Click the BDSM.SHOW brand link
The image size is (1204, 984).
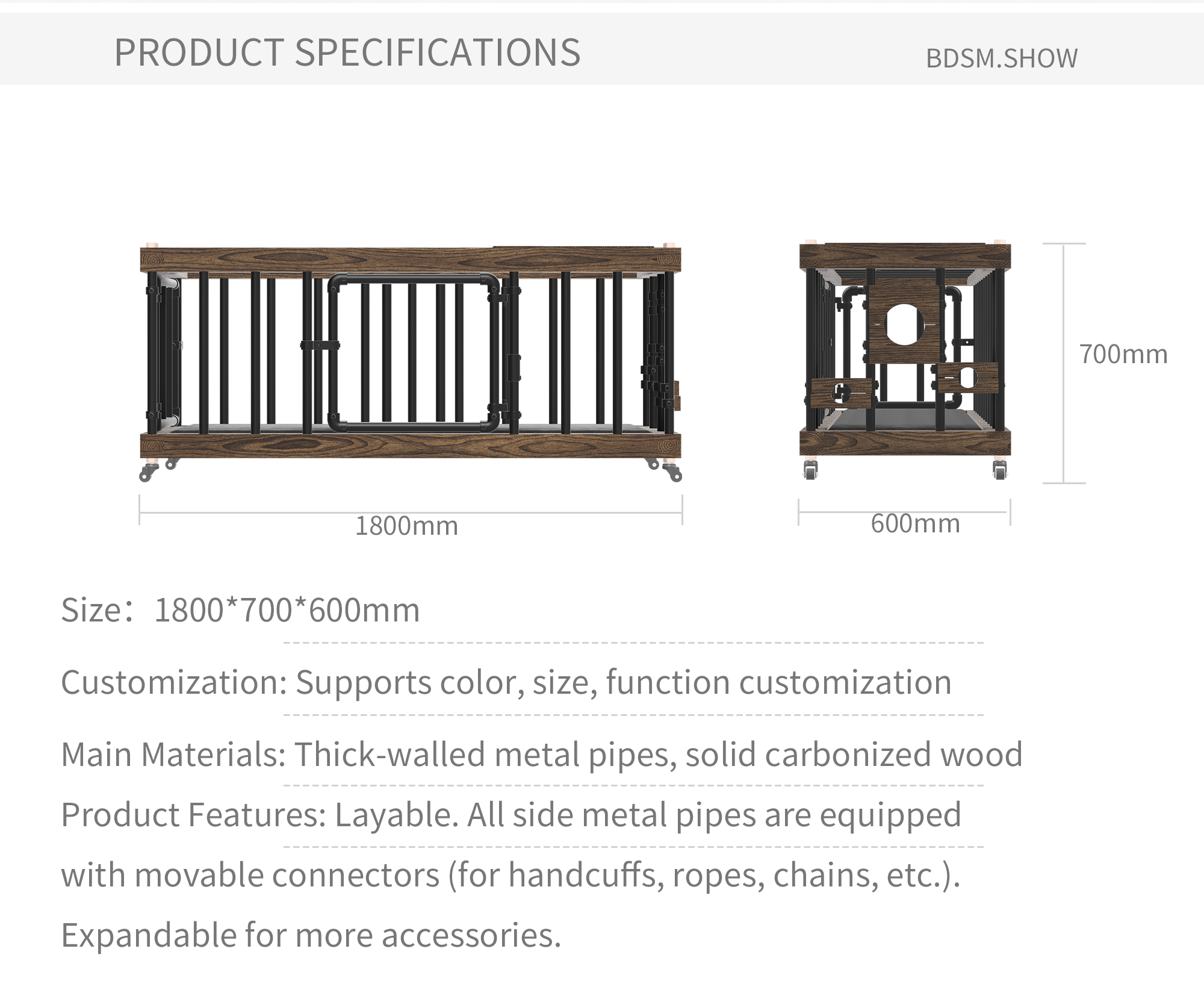[1001, 58]
